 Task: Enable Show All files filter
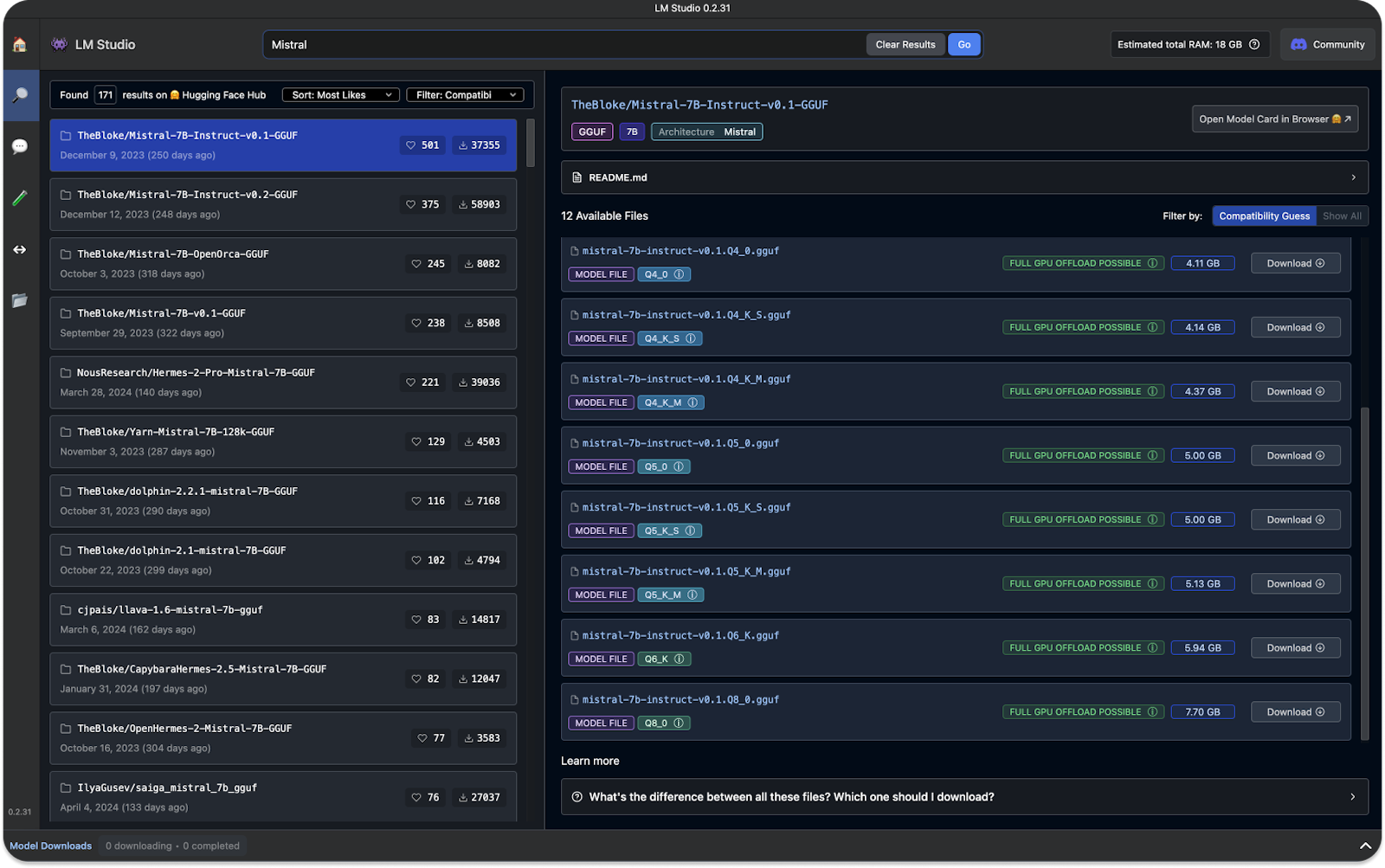[1342, 215]
